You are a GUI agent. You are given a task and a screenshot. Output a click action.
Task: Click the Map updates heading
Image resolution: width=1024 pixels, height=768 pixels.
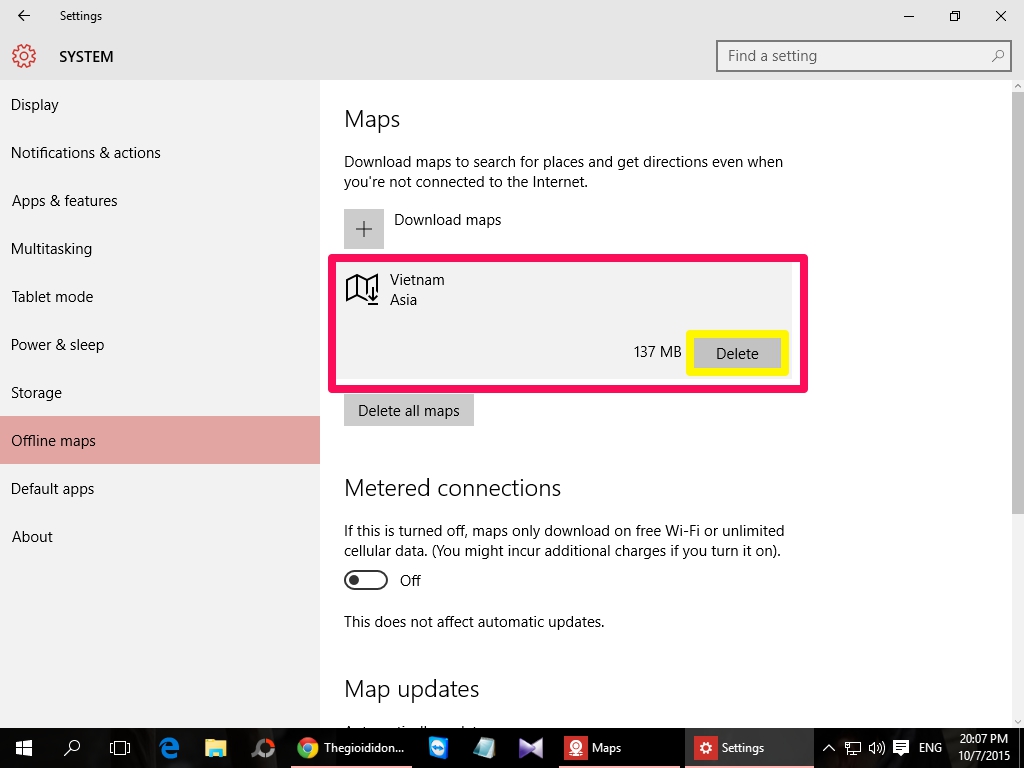coord(411,690)
